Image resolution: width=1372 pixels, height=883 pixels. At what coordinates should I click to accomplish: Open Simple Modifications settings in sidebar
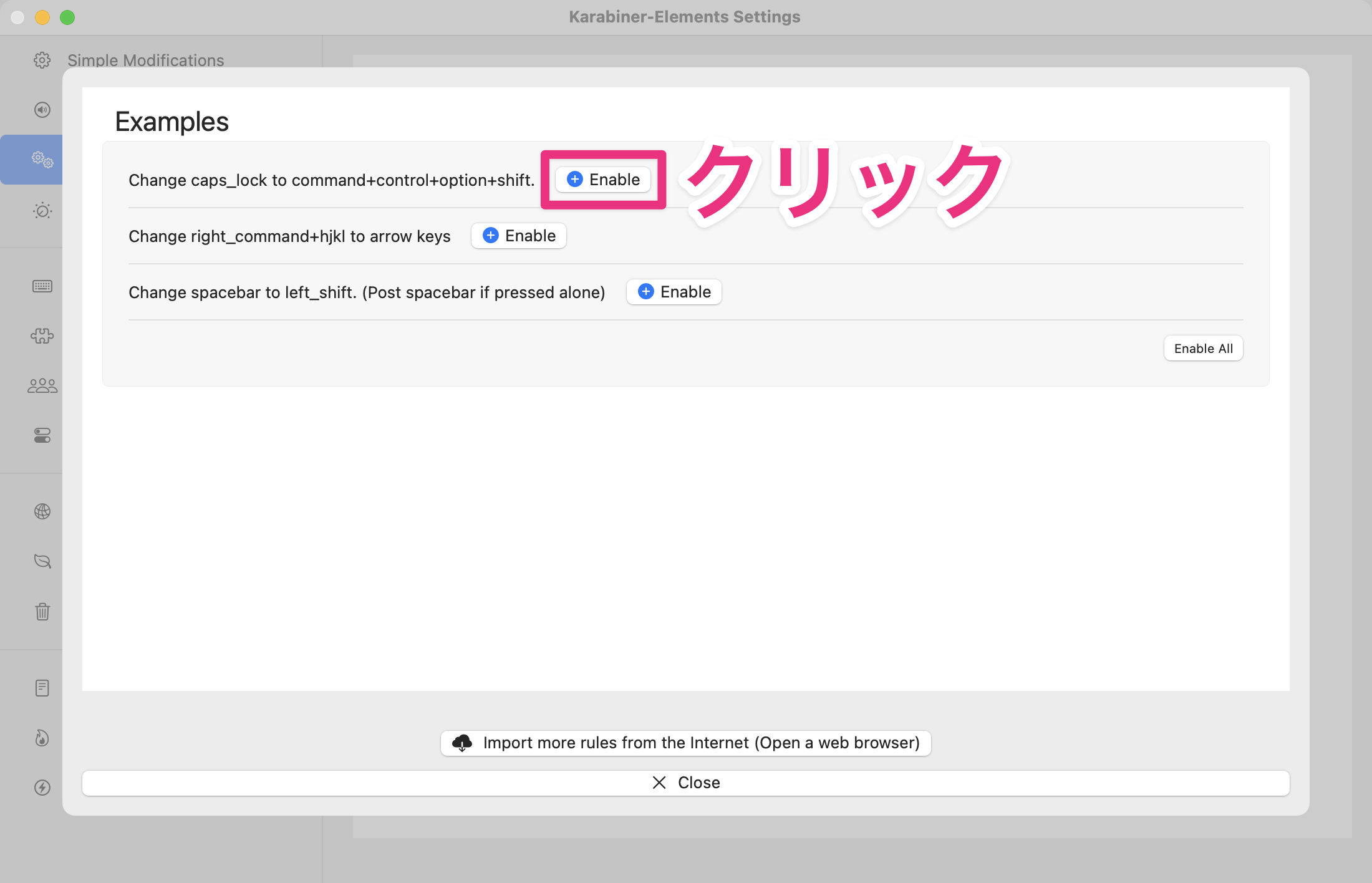tap(42, 60)
